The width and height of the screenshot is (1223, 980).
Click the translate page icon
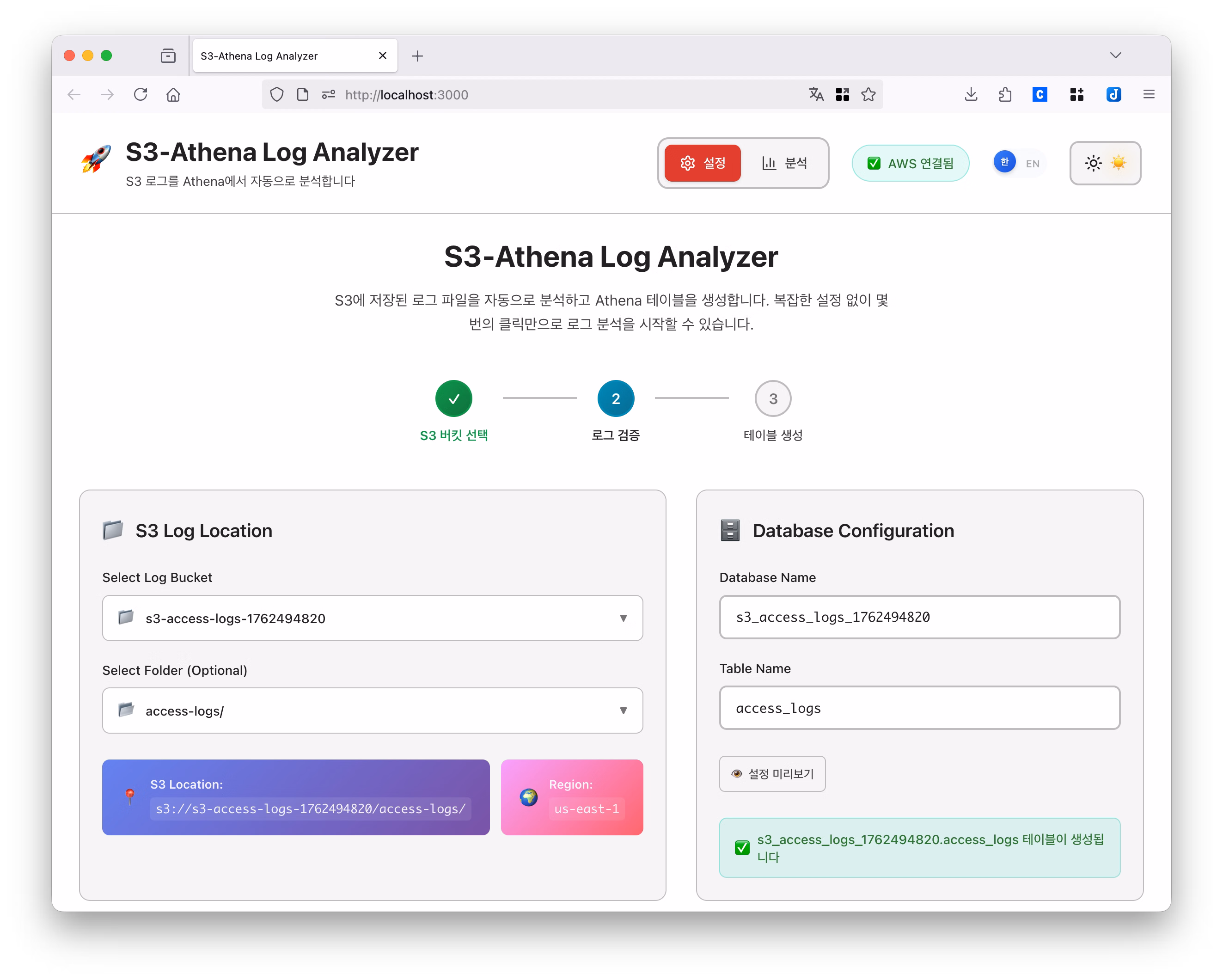[x=816, y=94]
